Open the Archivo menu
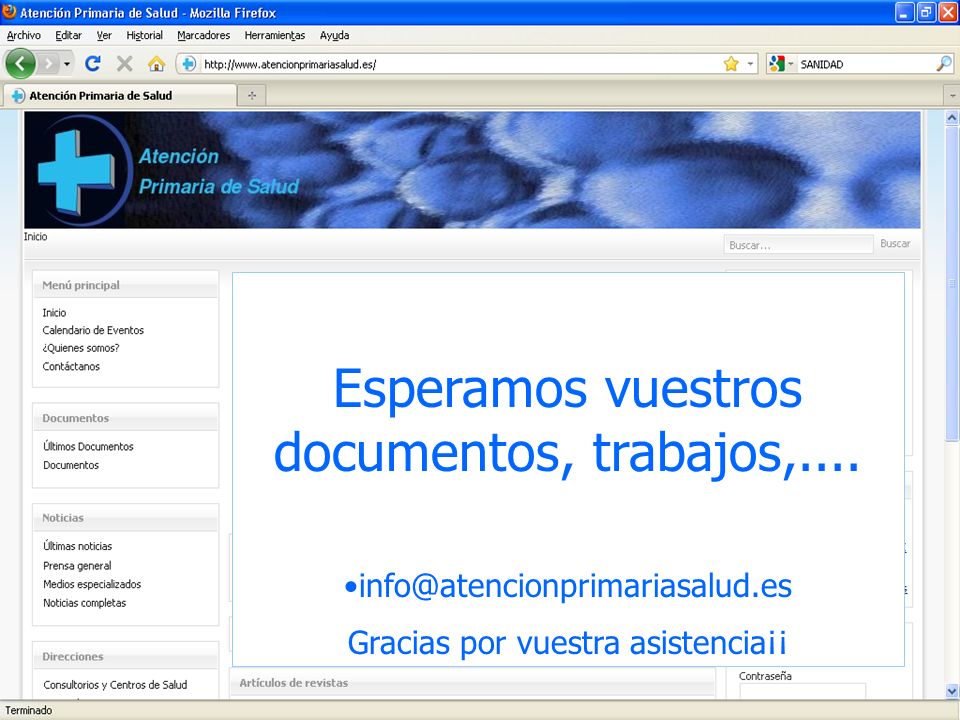The height and width of the screenshot is (720, 960). click(24, 36)
